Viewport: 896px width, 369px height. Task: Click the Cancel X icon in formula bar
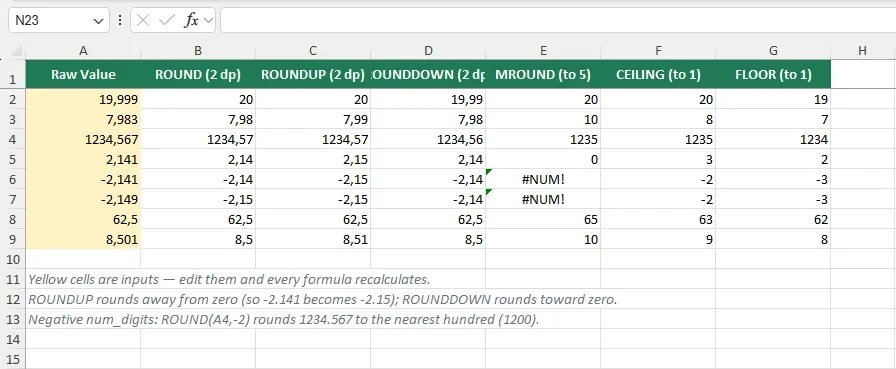[x=143, y=21]
